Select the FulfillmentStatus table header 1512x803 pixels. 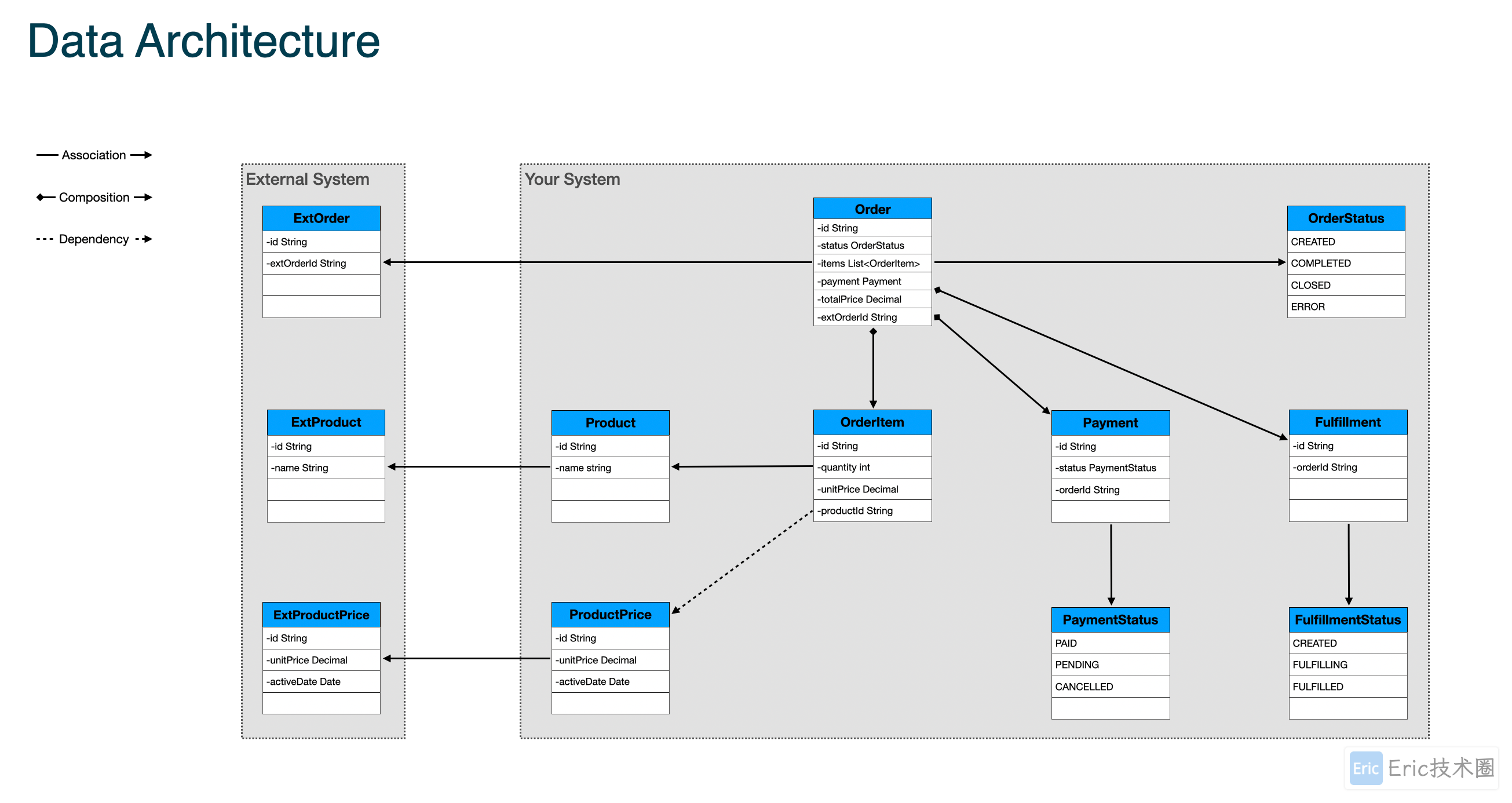[1347, 620]
